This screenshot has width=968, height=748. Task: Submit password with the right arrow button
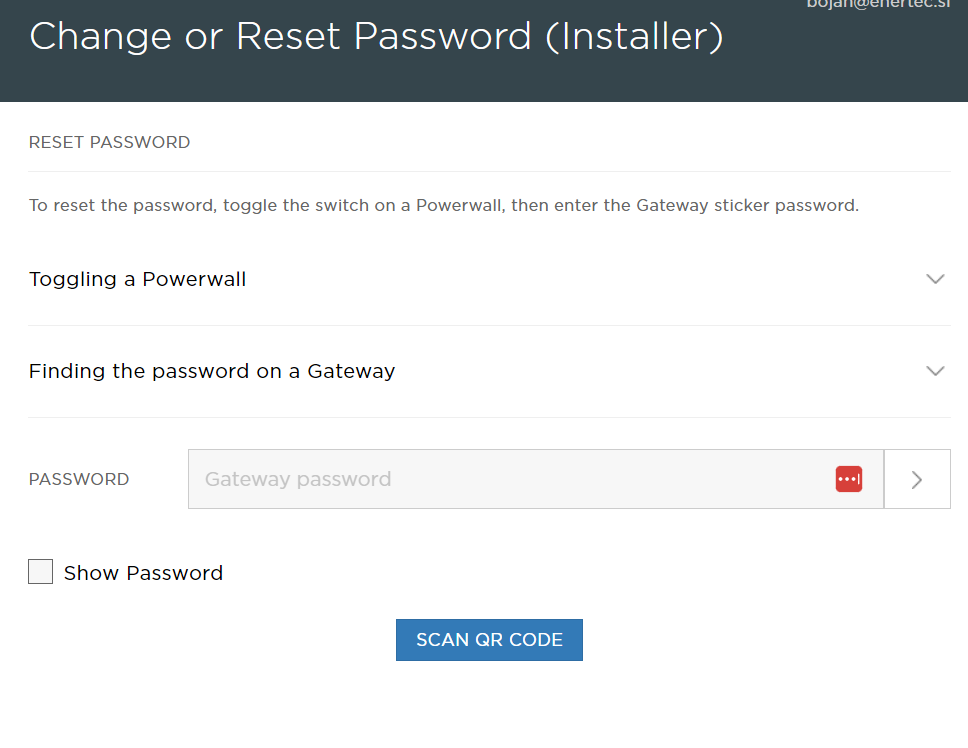click(917, 479)
